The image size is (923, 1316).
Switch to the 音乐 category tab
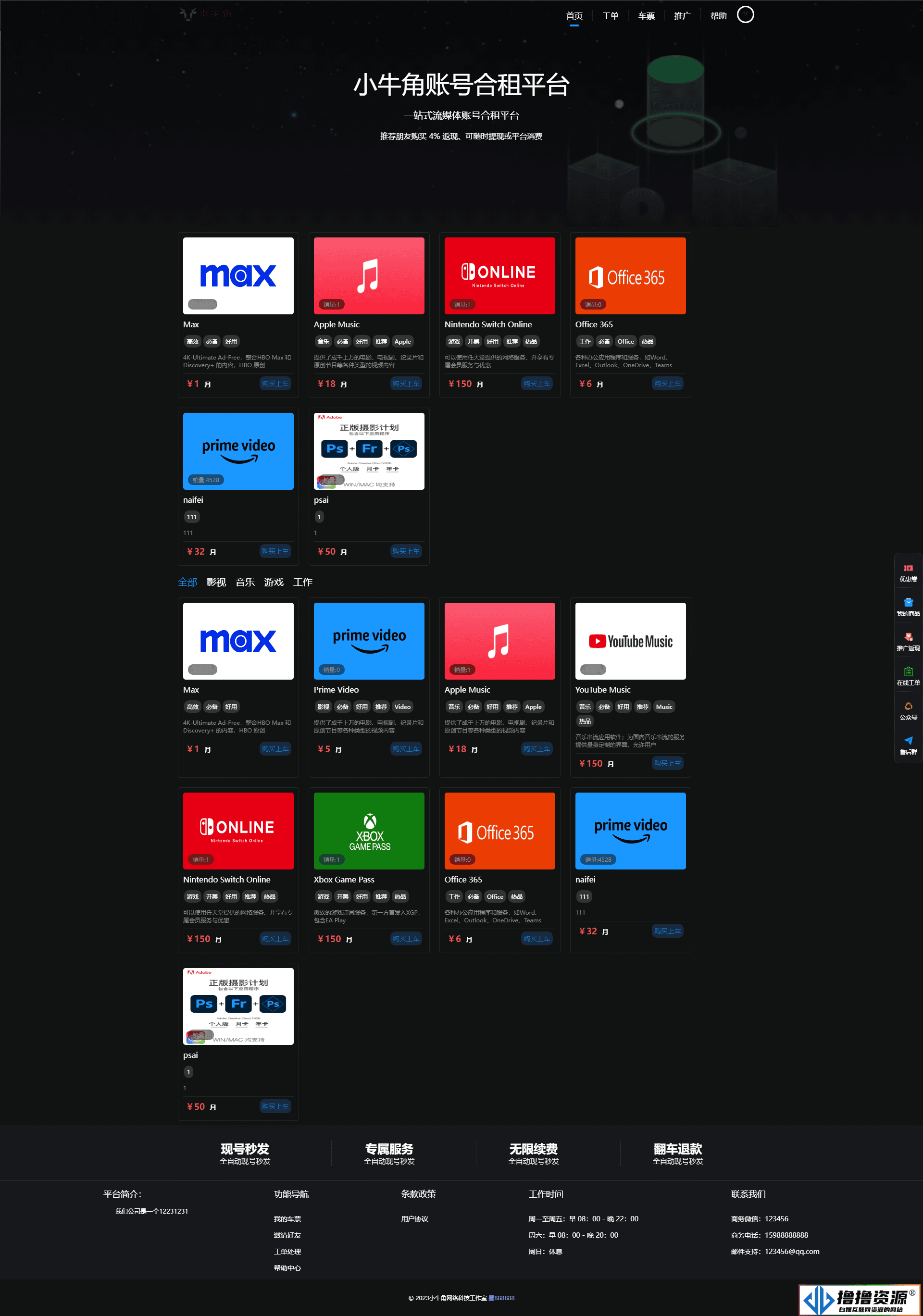pyautogui.click(x=245, y=583)
